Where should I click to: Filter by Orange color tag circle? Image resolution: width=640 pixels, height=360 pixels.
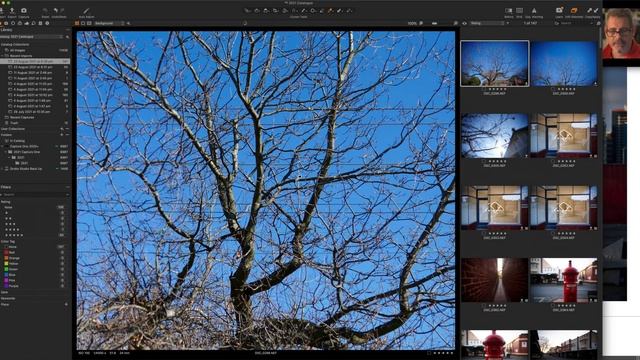coord(62,258)
